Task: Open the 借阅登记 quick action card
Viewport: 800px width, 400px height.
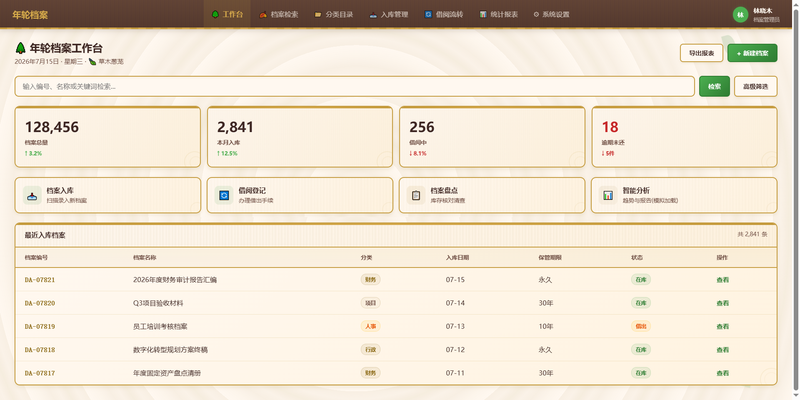Action: 300,195
